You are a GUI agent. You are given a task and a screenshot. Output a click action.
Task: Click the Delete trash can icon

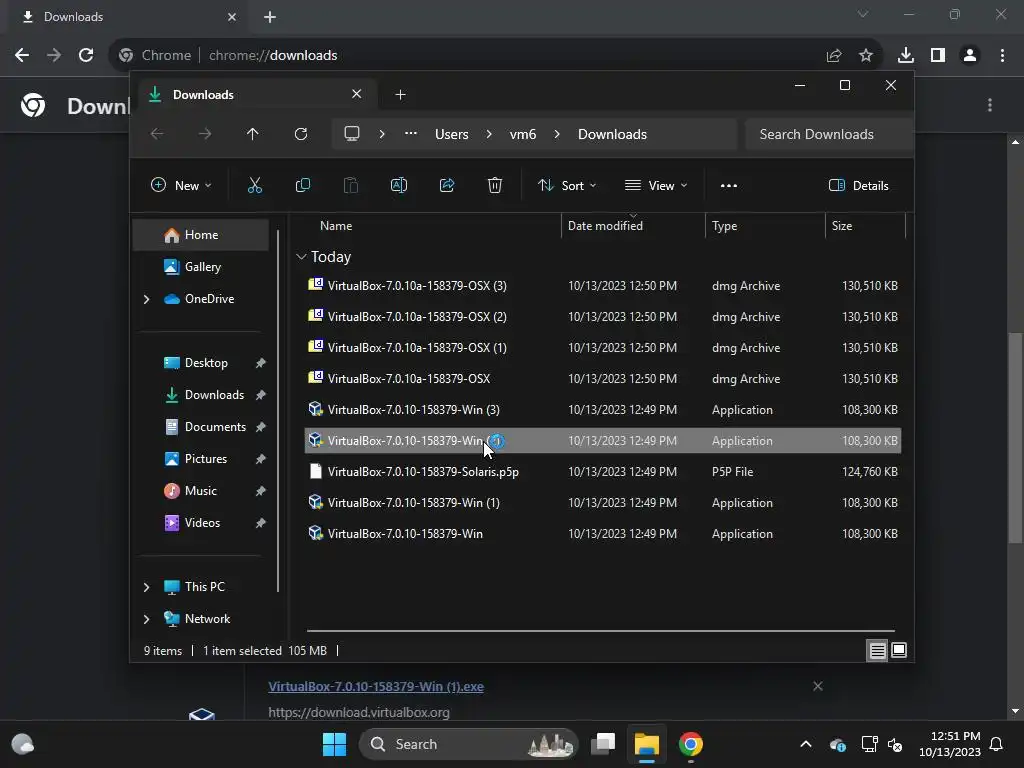pos(495,185)
